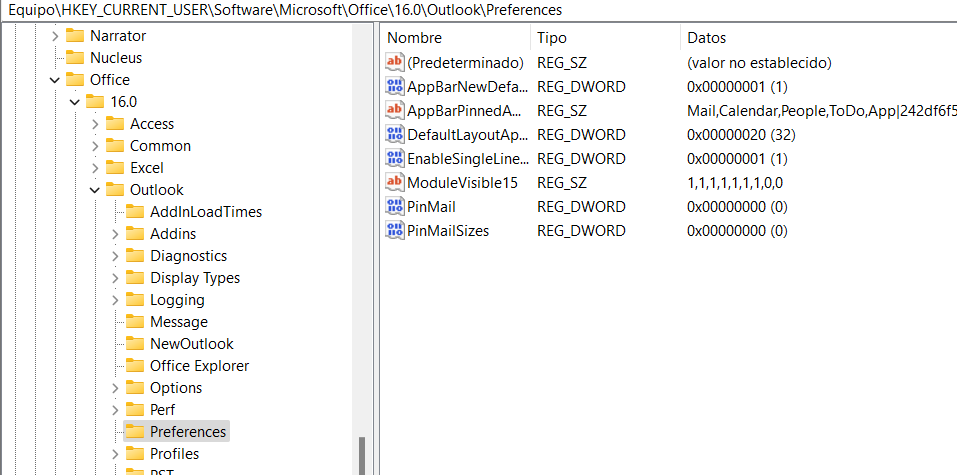Click the ModuleVisible15 string icon
This screenshot has height=475, width=957.
click(x=395, y=182)
